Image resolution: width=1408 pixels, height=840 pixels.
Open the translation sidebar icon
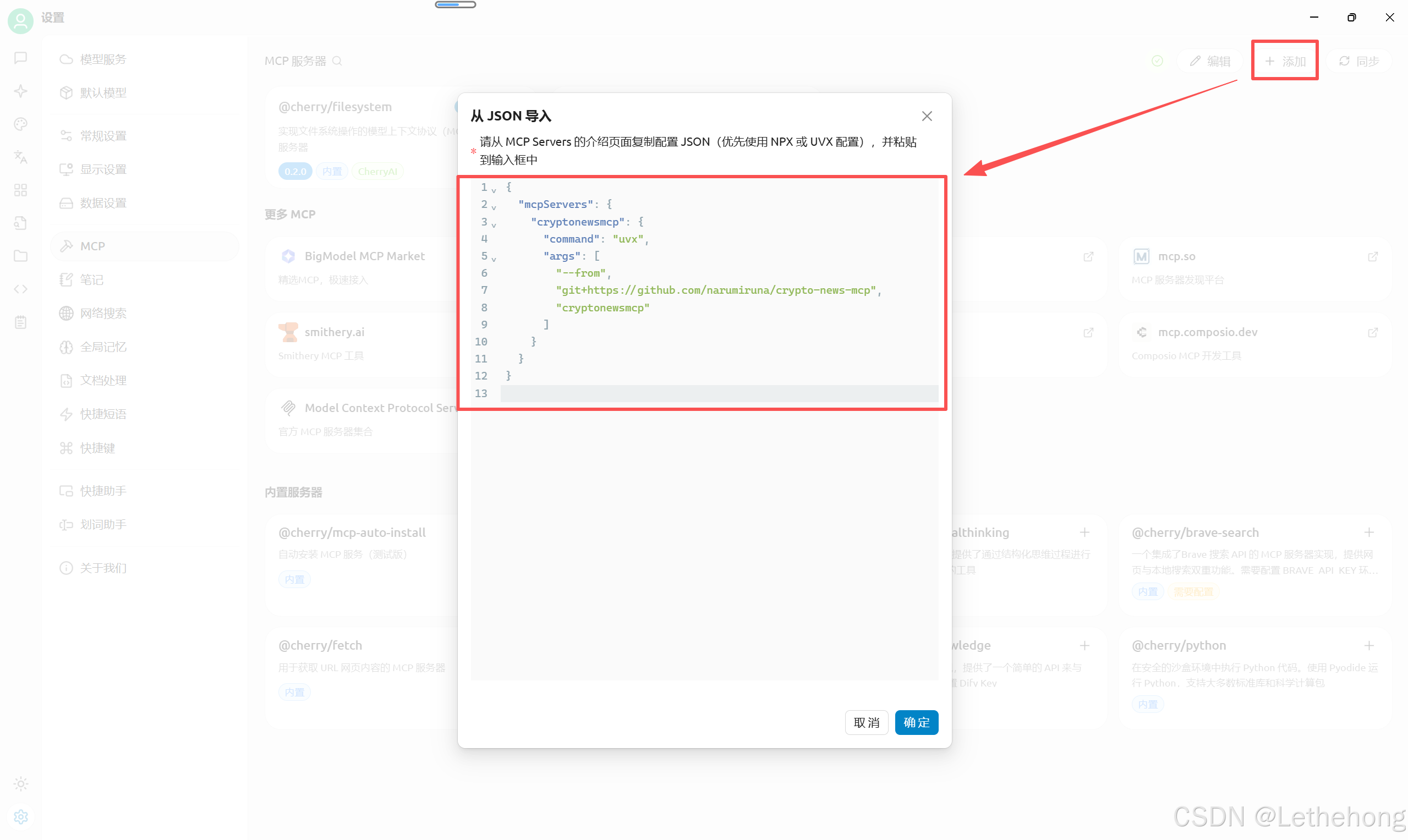tap(20, 157)
